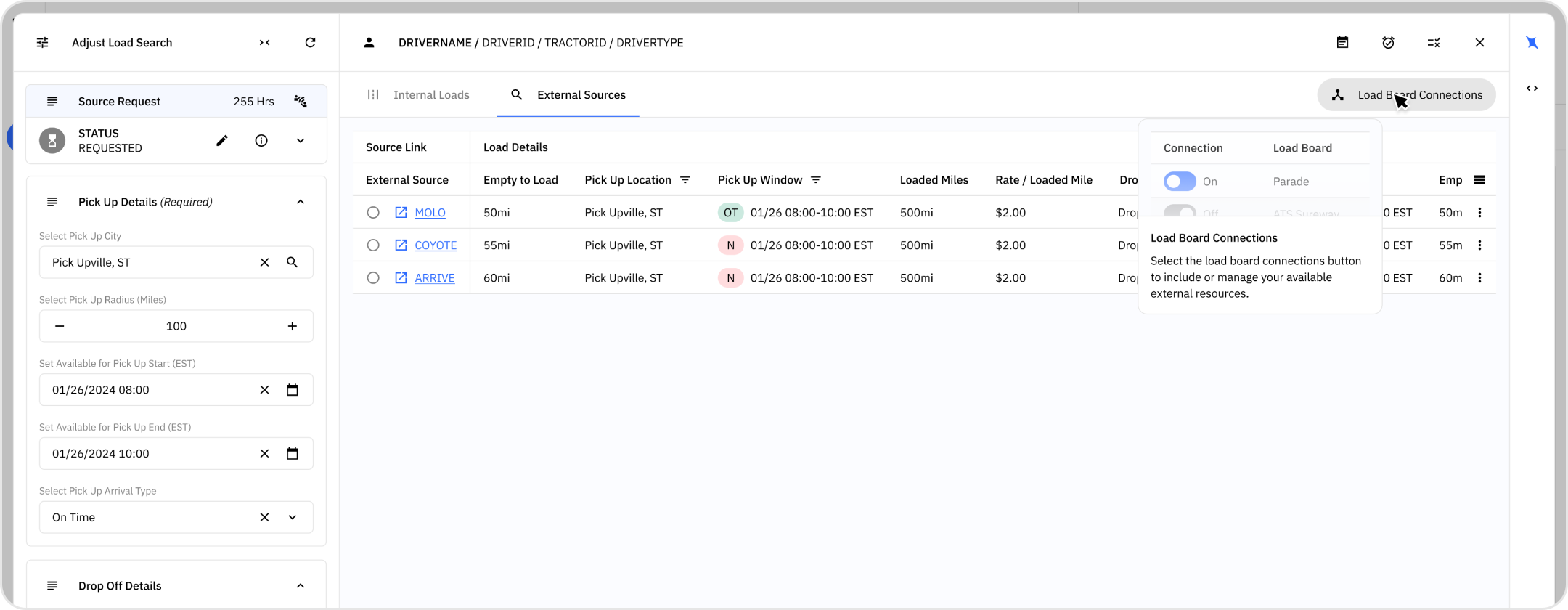Clear the Pick Up City field
The width and height of the screenshot is (1568, 610).
click(264, 262)
